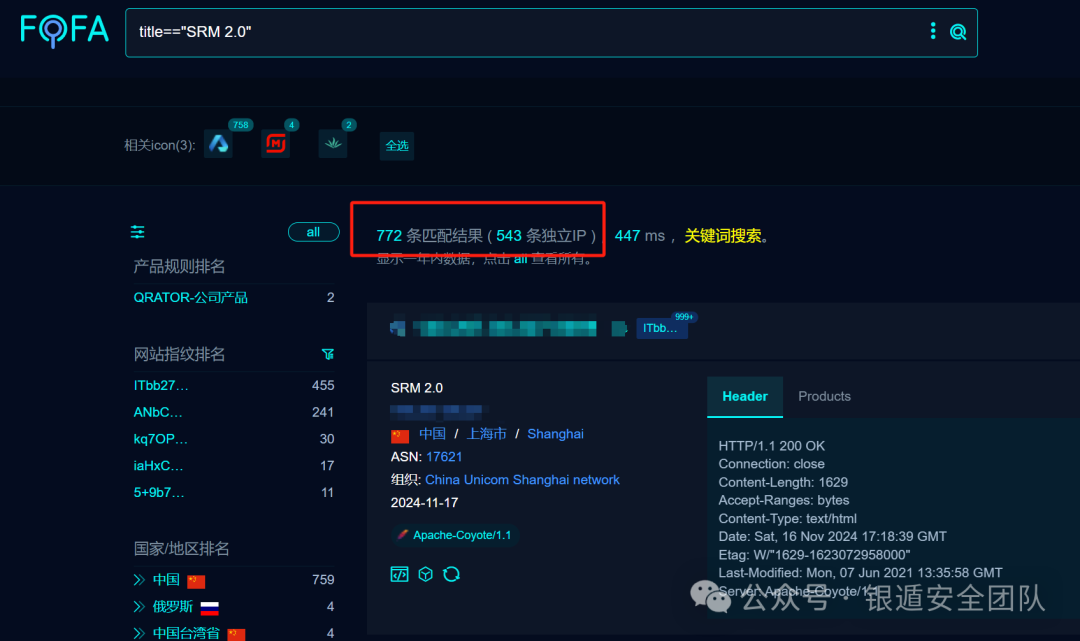Filter by ANbC… fingerprint

click(158, 412)
